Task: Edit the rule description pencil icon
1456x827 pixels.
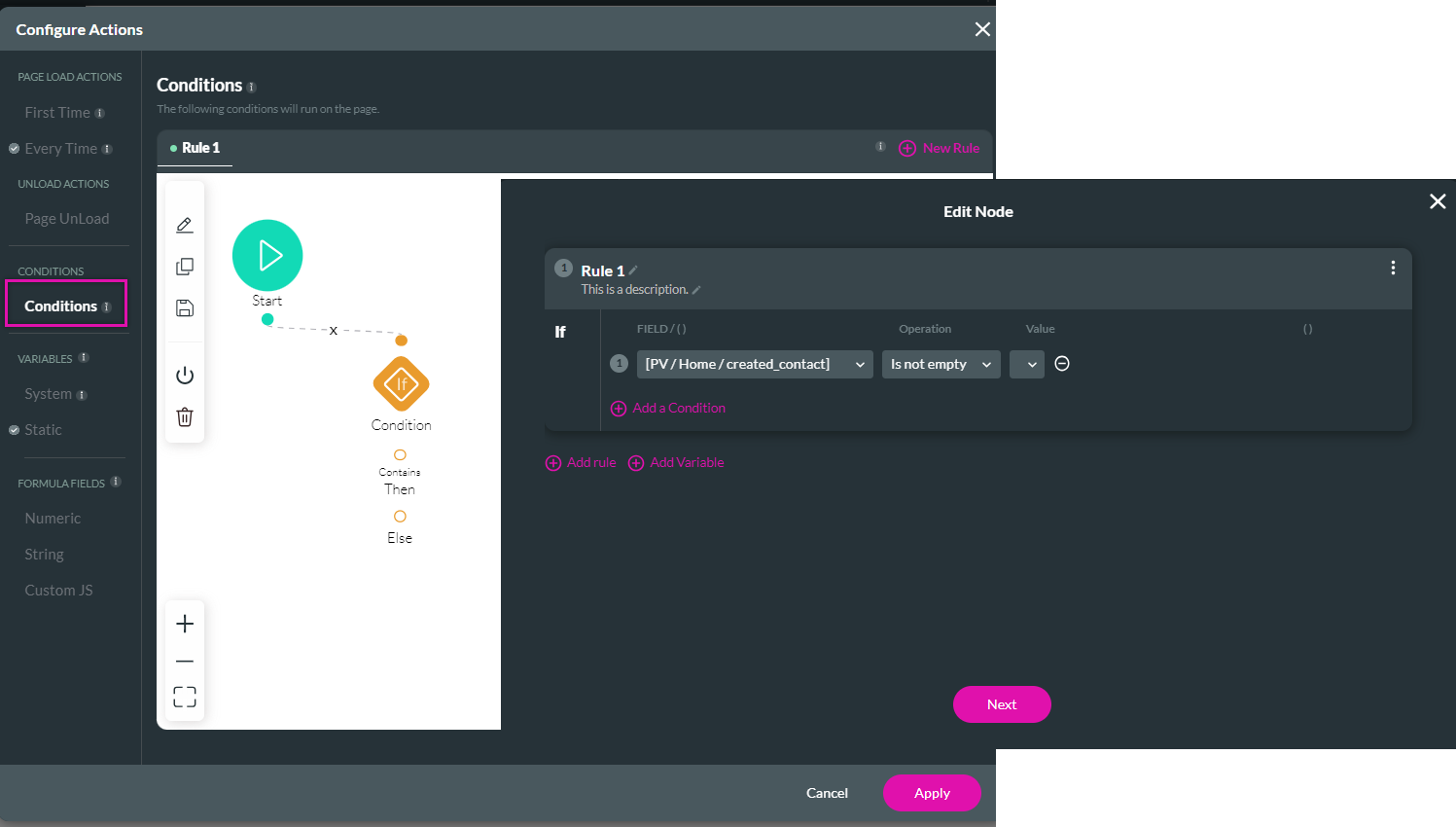Action: 696,290
